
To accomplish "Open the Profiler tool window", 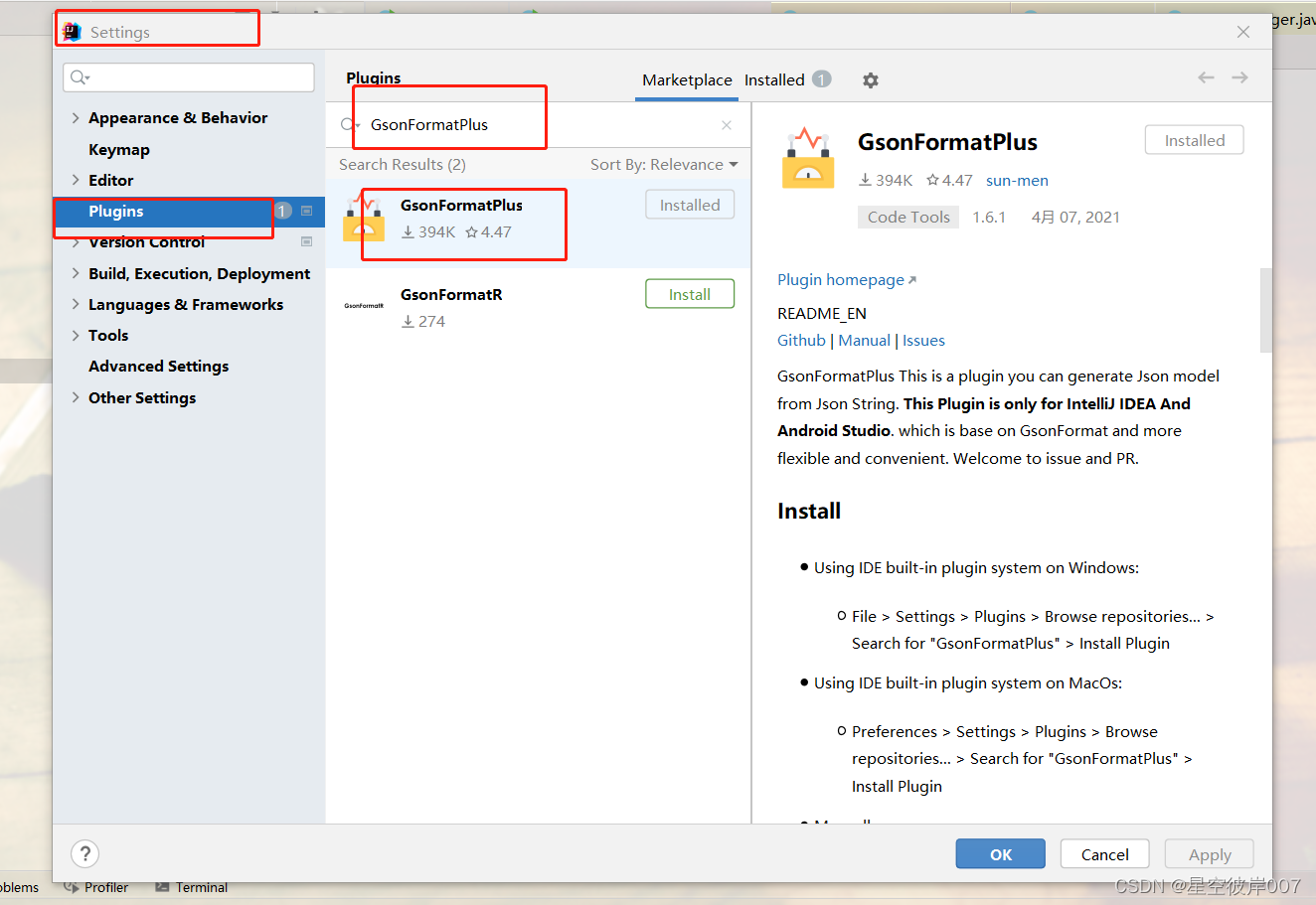I will coord(97,887).
